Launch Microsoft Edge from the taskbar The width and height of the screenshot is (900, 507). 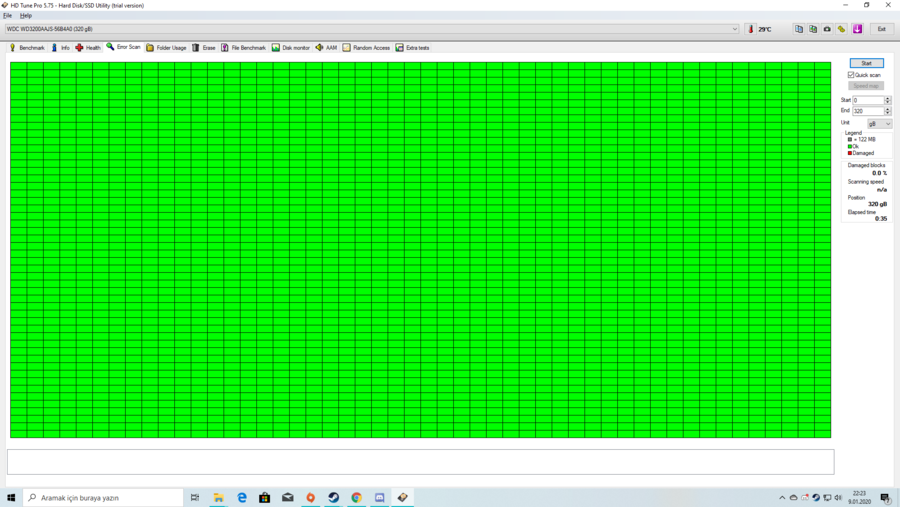click(242, 498)
